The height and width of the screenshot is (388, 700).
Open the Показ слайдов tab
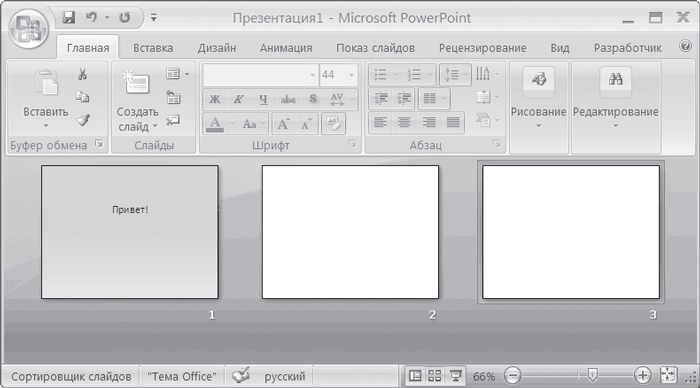pyautogui.click(x=375, y=48)
